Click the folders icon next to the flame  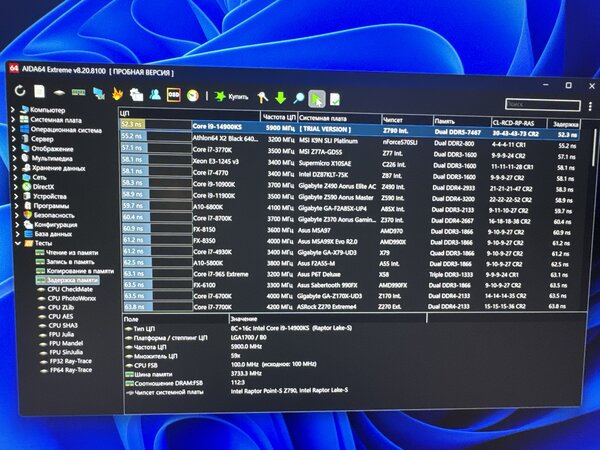click(136, 94)
